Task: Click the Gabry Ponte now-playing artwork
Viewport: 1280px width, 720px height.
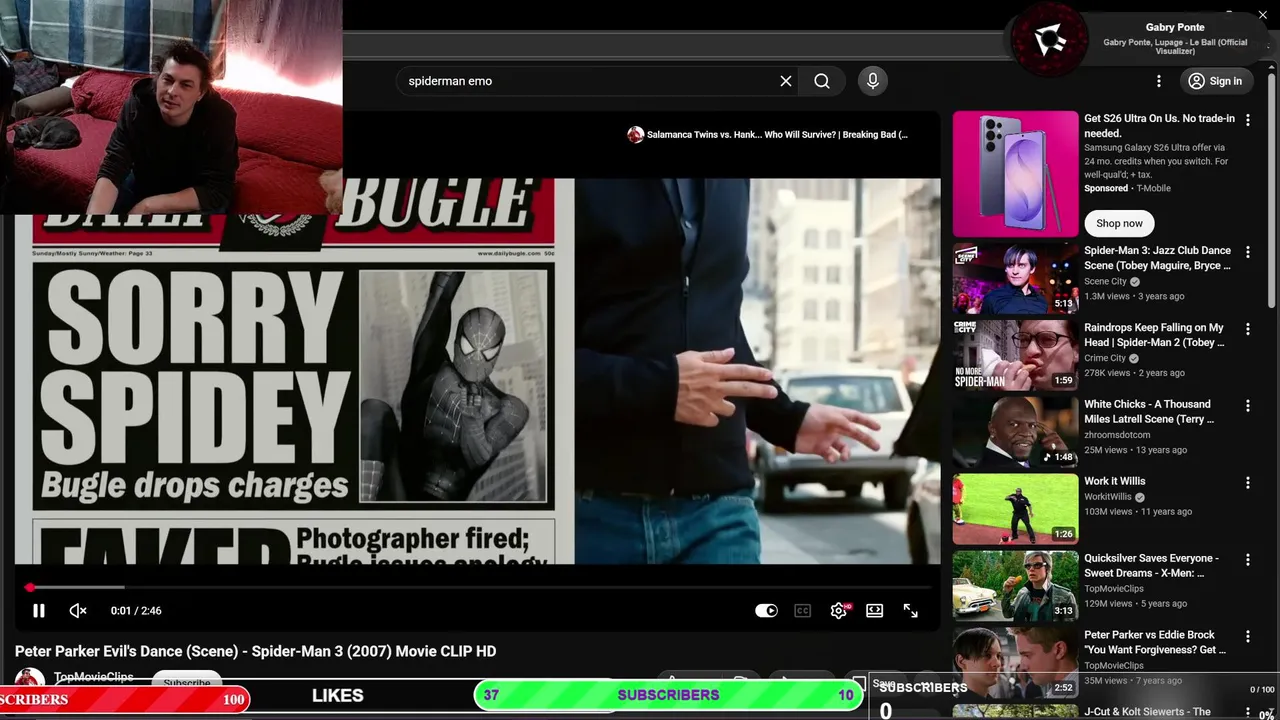Action: (x=1049, y=41)
